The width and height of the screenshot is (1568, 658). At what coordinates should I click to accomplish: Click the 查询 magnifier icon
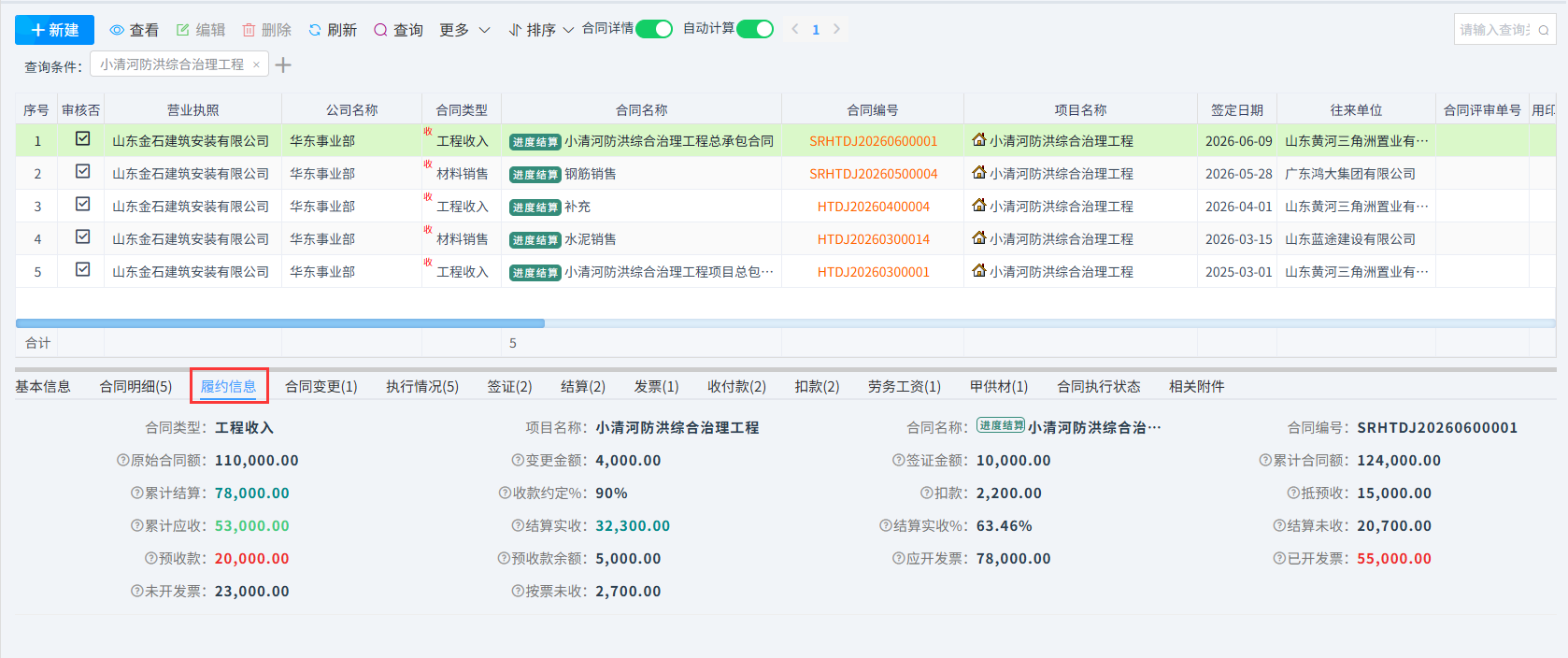(380, 30)
